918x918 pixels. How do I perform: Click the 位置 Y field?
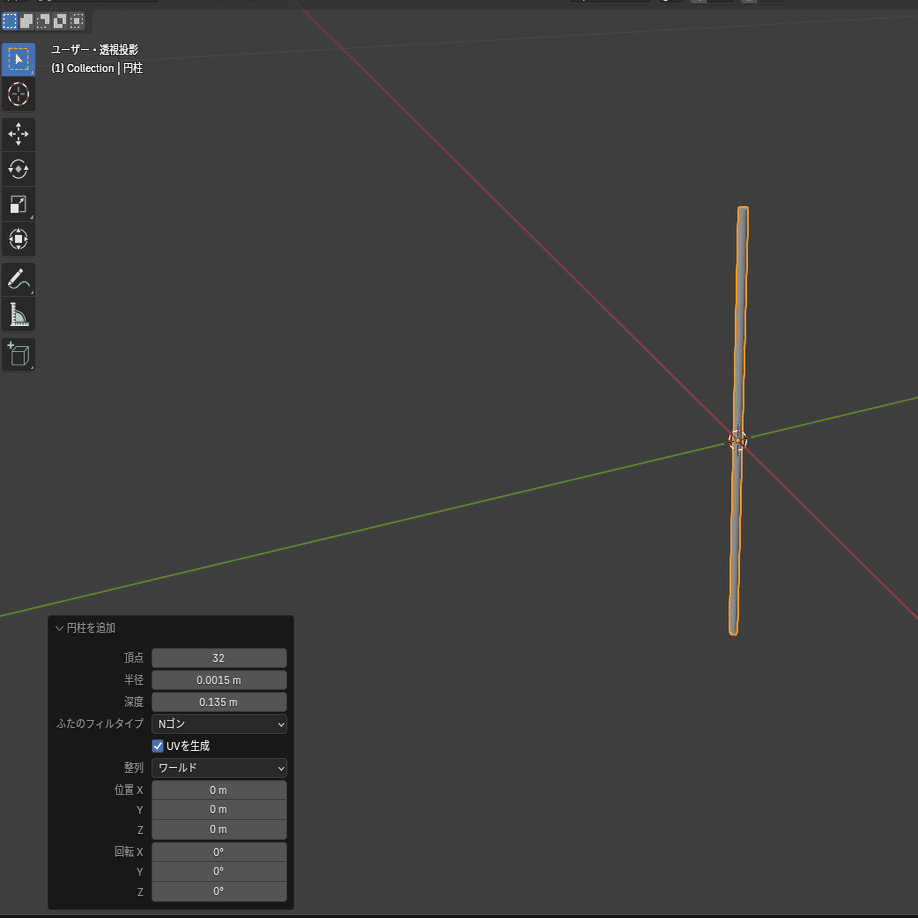(x=219, y=810)
